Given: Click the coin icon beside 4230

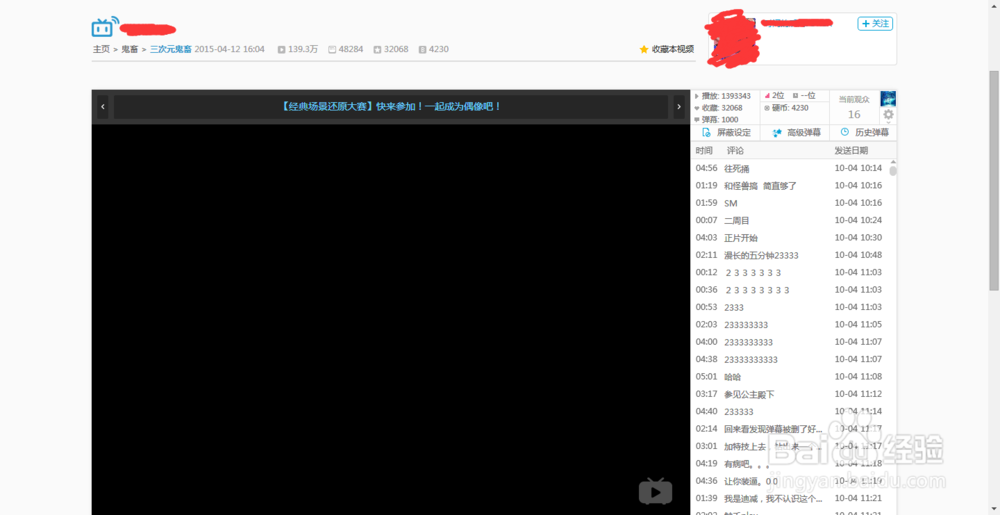Looking at the screenshot, I should 422,49.
